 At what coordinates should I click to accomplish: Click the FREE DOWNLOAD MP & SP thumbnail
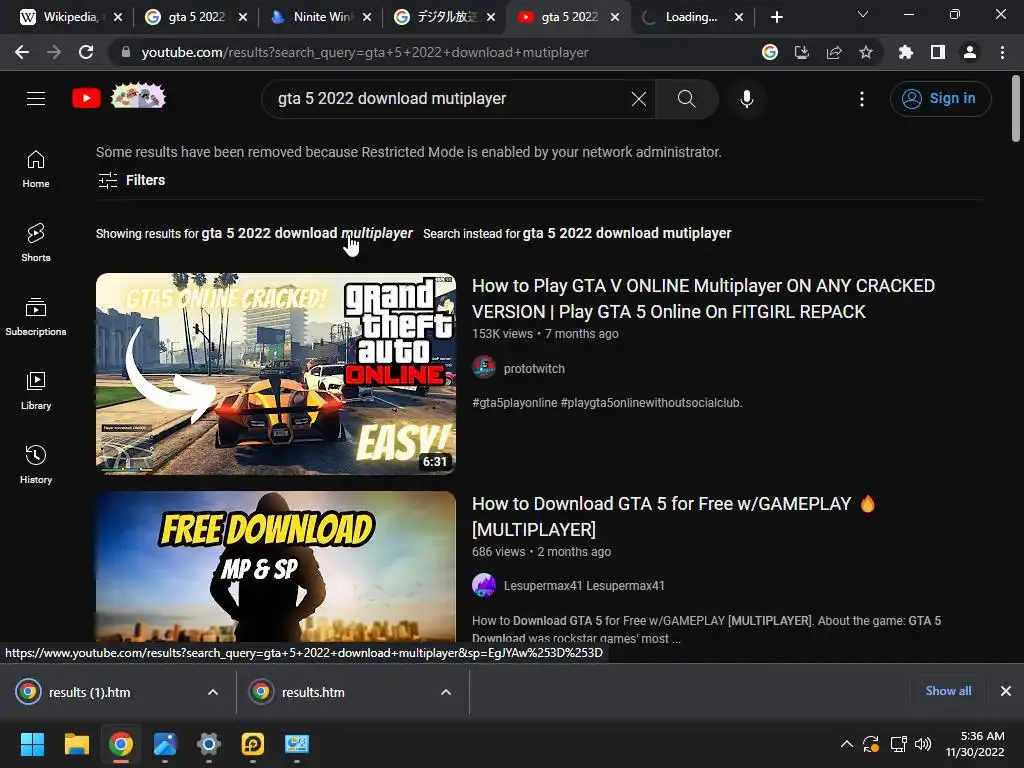tap(276, 567)
